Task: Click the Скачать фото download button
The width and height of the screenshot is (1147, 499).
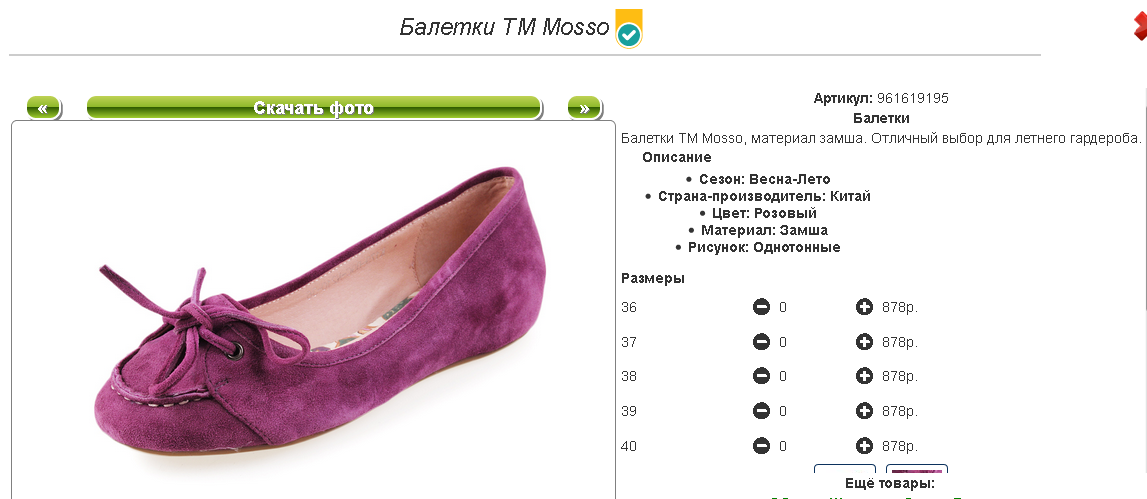Action: point(313,108)
